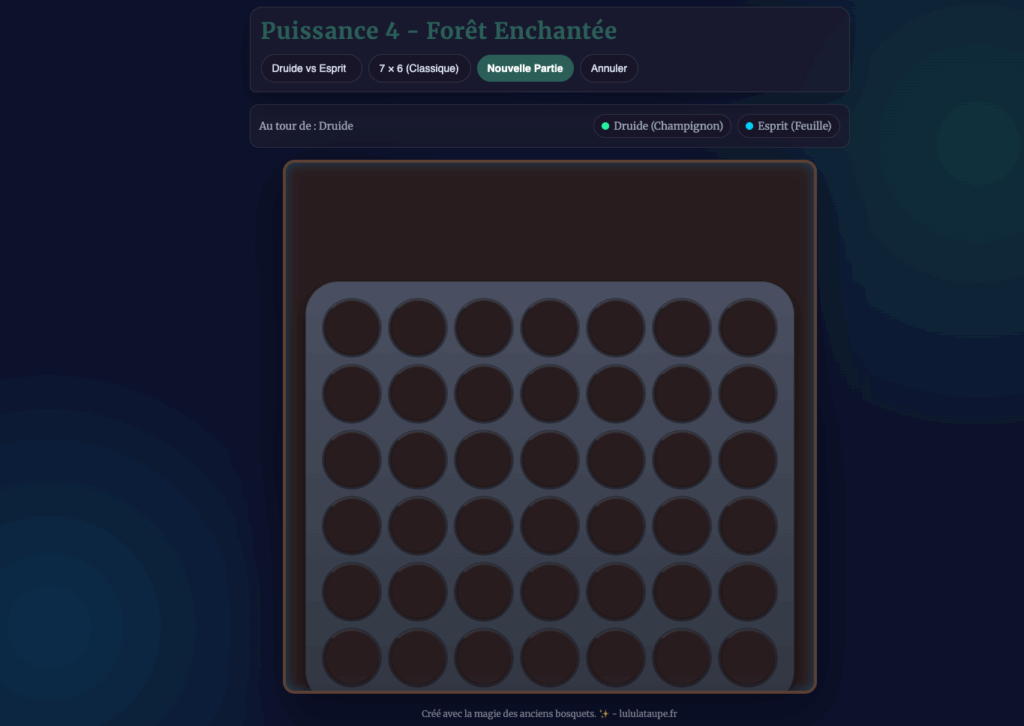Select top-row third column hole

(x=483, y=328)
